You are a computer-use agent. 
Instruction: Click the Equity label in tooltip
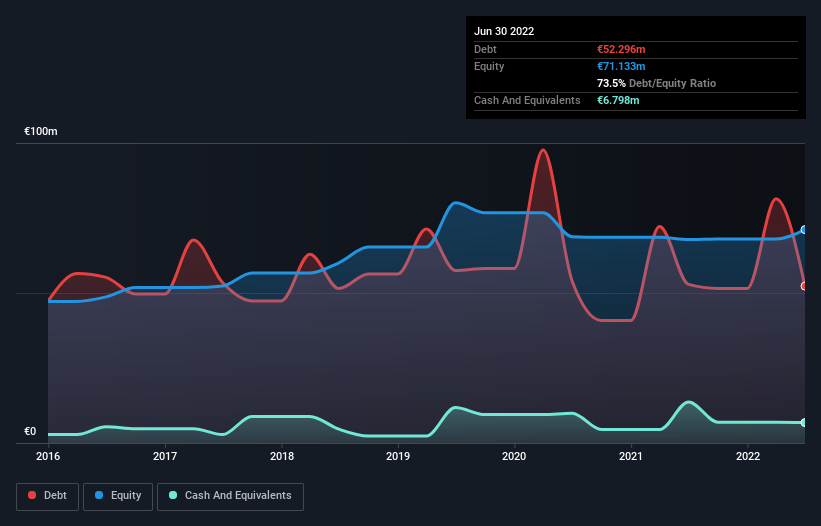coord(489,66)
